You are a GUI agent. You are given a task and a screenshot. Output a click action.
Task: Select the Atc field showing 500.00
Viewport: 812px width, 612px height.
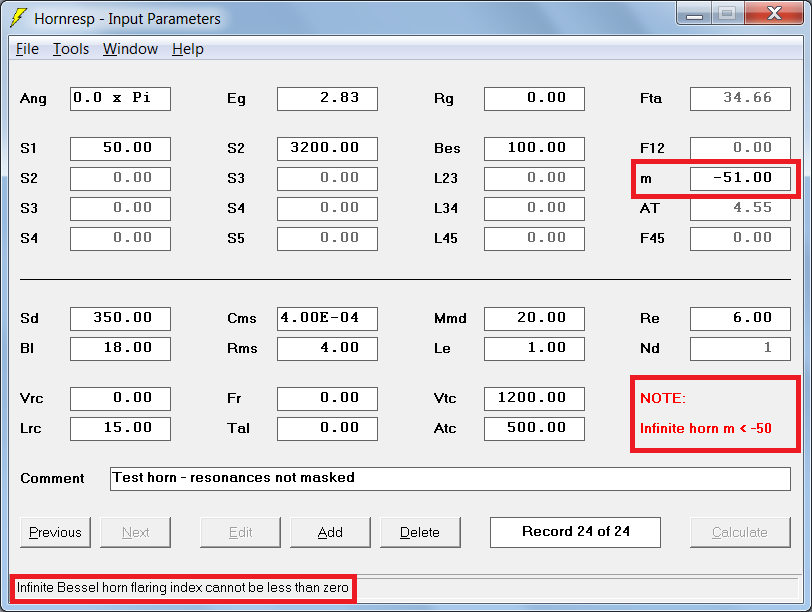[534, 429]
